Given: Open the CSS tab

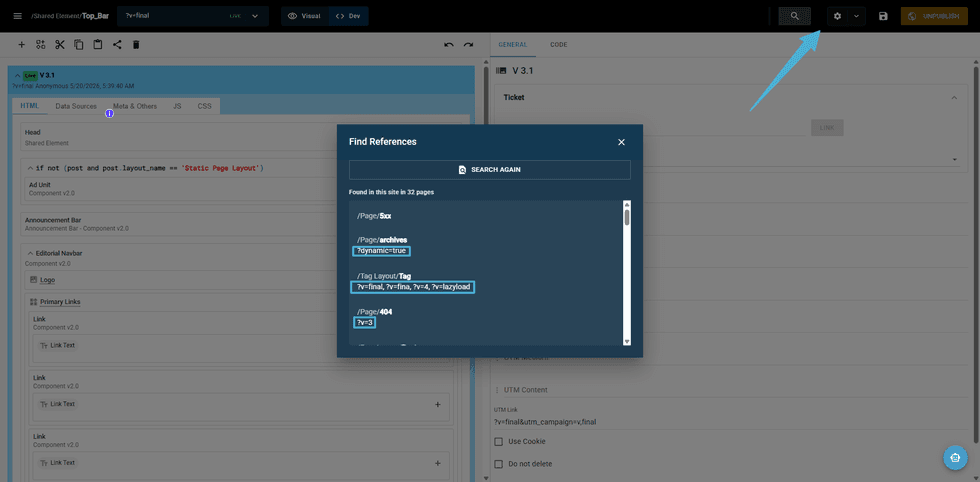Looking at the screenshot, I should [204, 106].
